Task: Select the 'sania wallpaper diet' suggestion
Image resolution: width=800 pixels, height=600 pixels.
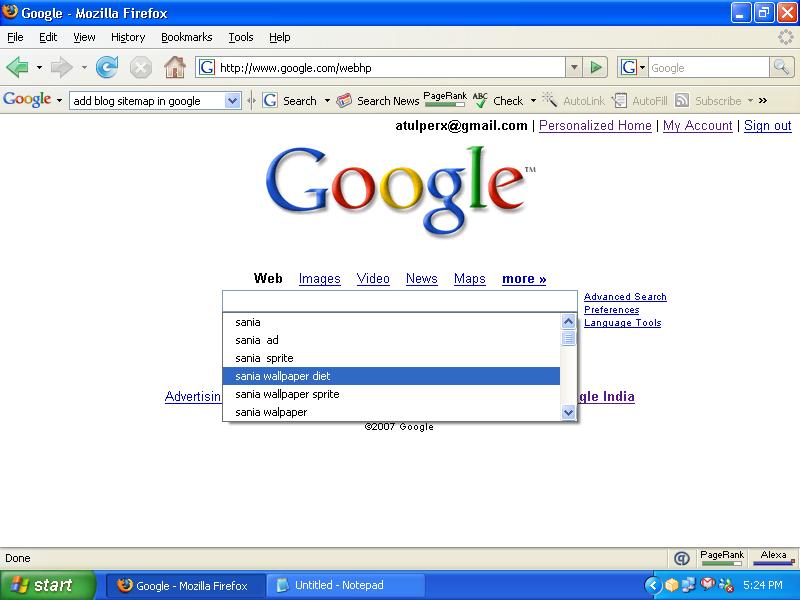Action: 391,376
